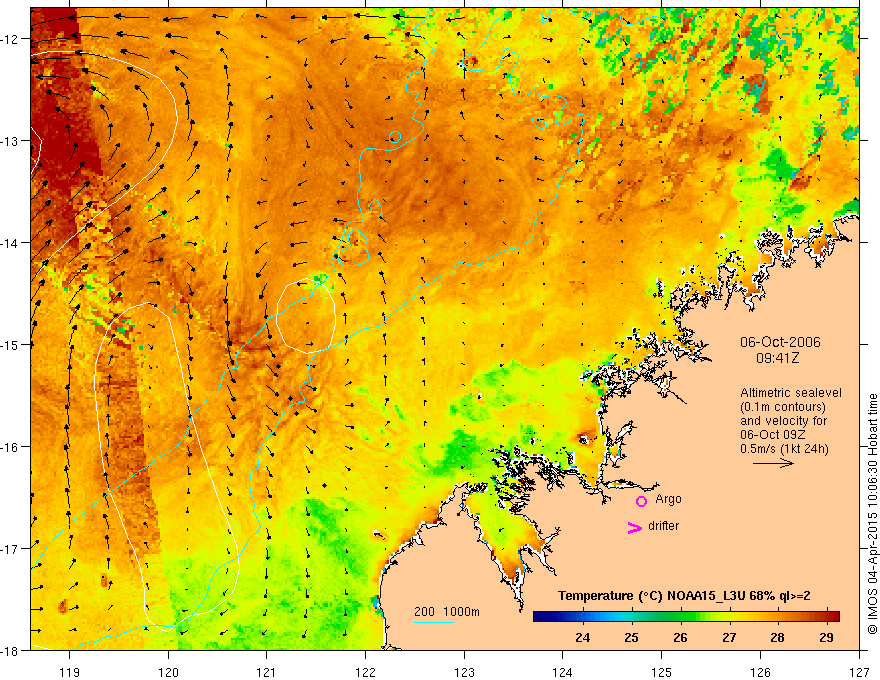This screenshot has width=880, height=680.
Task: Click the '0.5m/s (1kt 24h)' scale text
Action: coord(784,449)
